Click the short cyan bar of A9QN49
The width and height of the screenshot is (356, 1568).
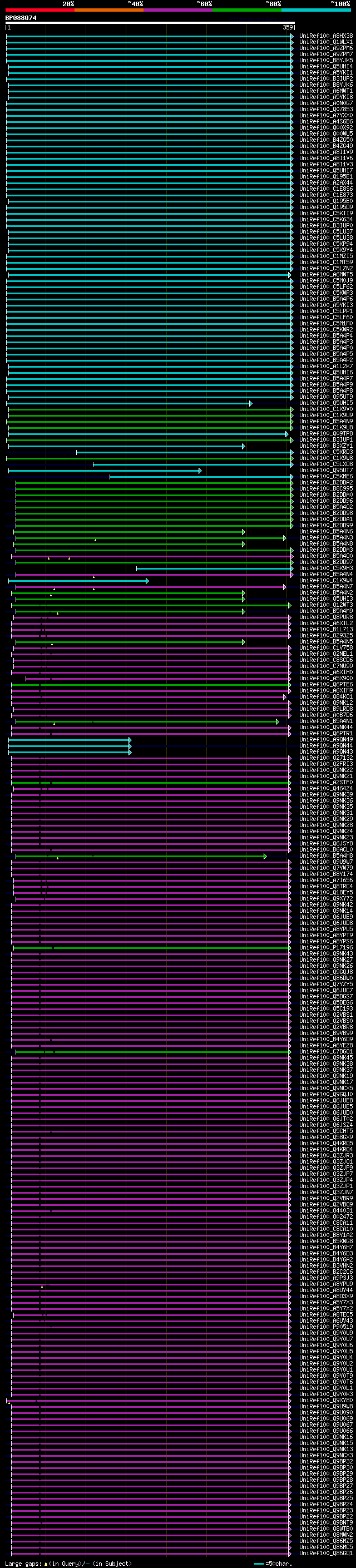70,740
